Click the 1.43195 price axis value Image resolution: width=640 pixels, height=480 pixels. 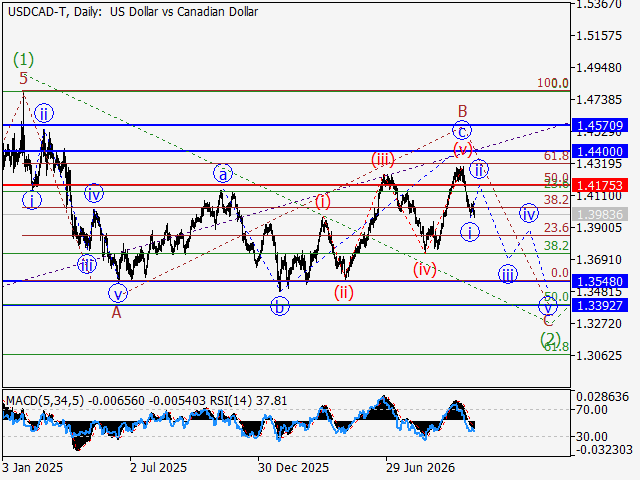click(x=599, y=164)
